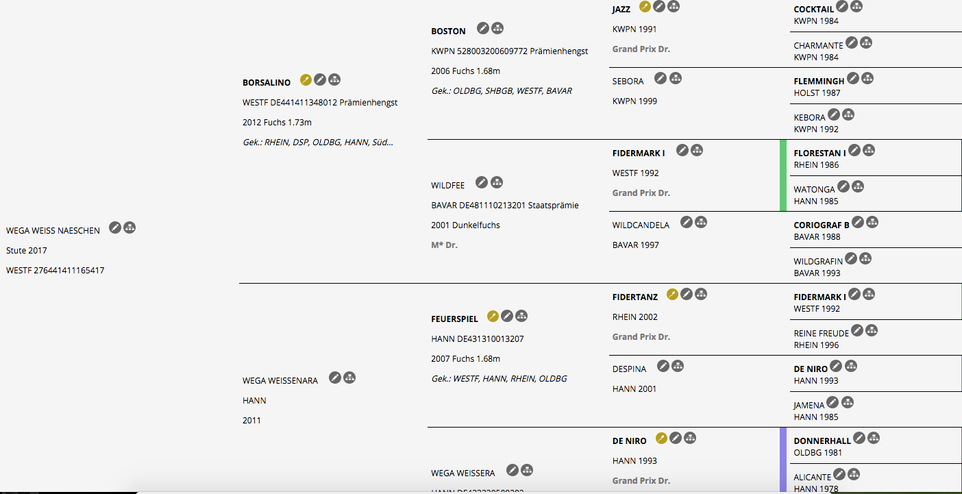The width and height of the screenshot is (962, 494).
Task: Click the gold pipette icon beside BORSALINO
Action: pyautogui.click(x=306, y=80)
